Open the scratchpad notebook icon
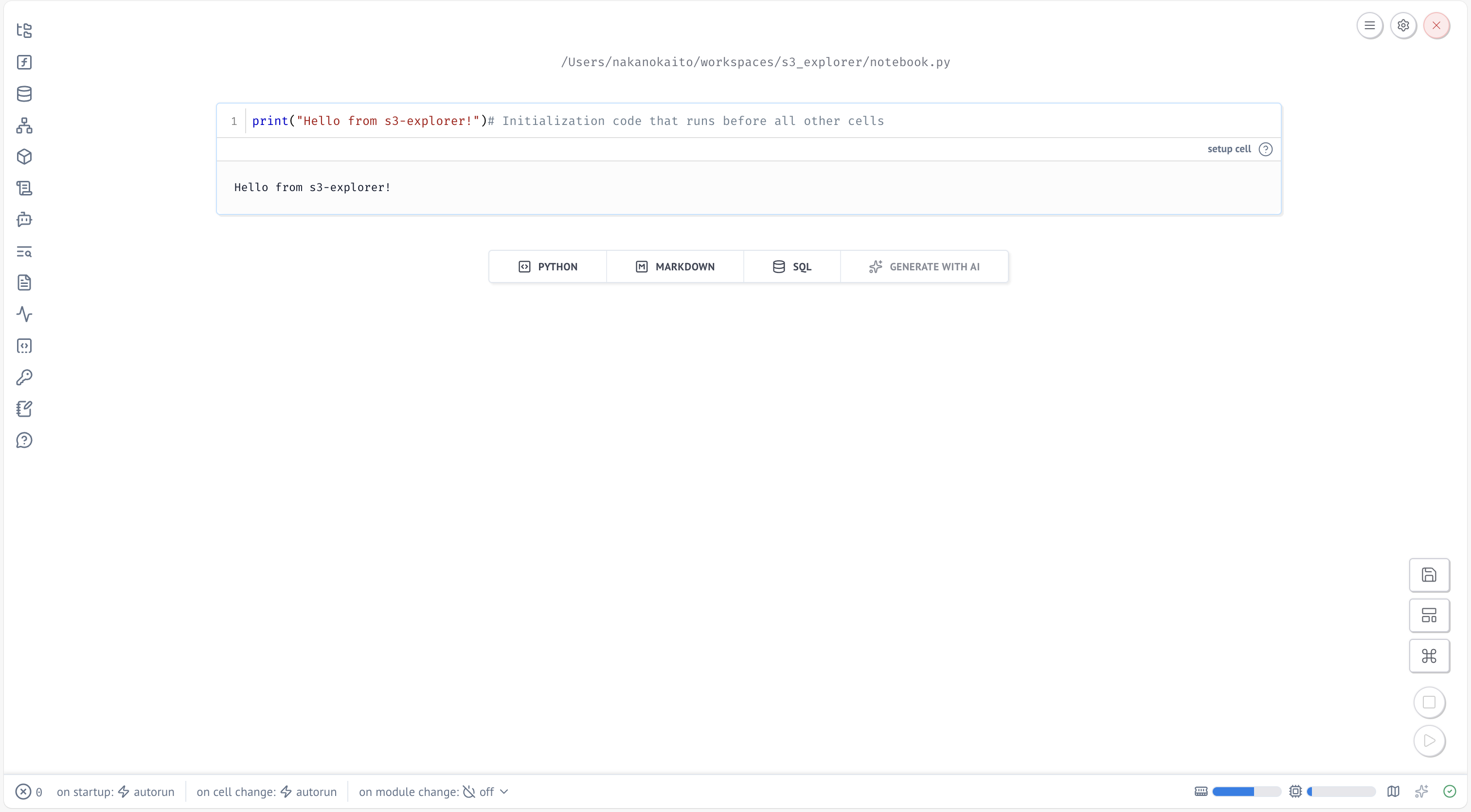1471x812 pixels. point(24,408)
